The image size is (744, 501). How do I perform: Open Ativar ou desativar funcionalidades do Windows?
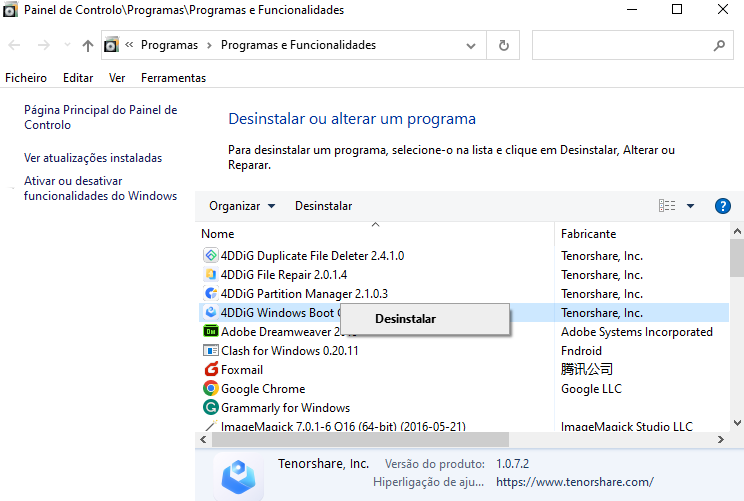click(101, 188)
